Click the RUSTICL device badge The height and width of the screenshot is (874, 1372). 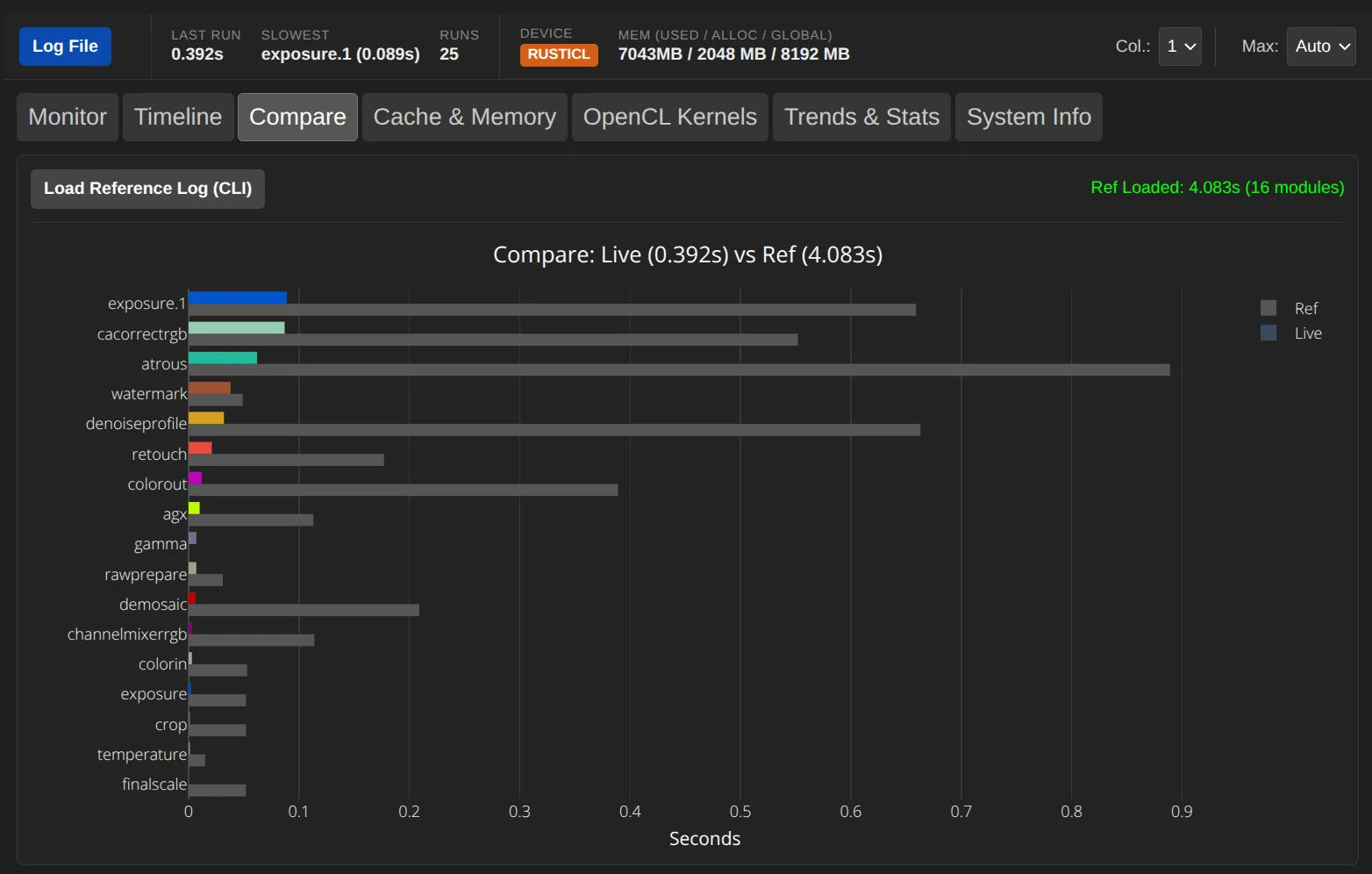click(559, 54)
